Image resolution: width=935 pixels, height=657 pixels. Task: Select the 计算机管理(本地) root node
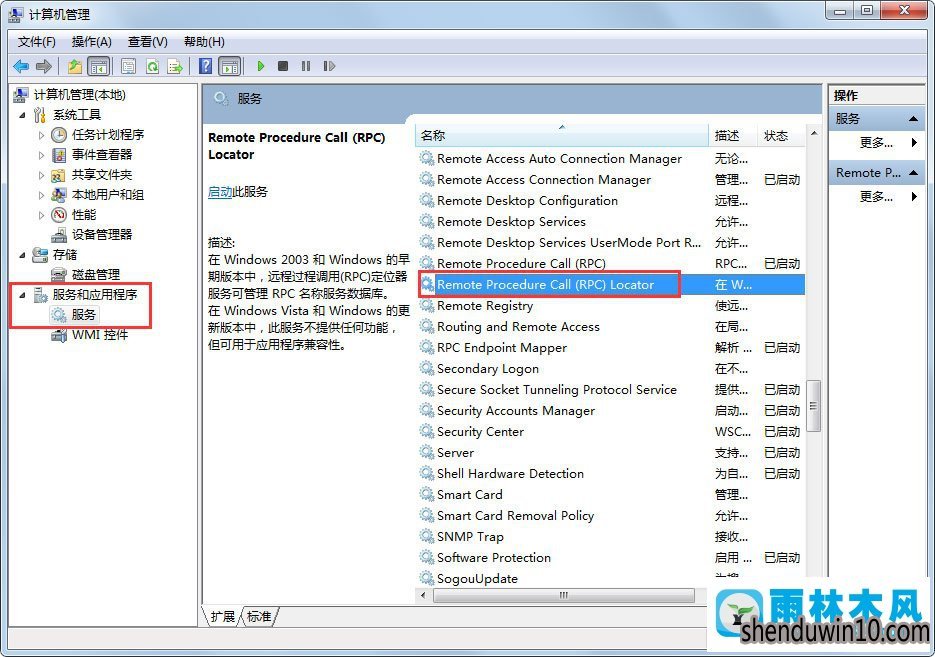(x=79, y=95)
